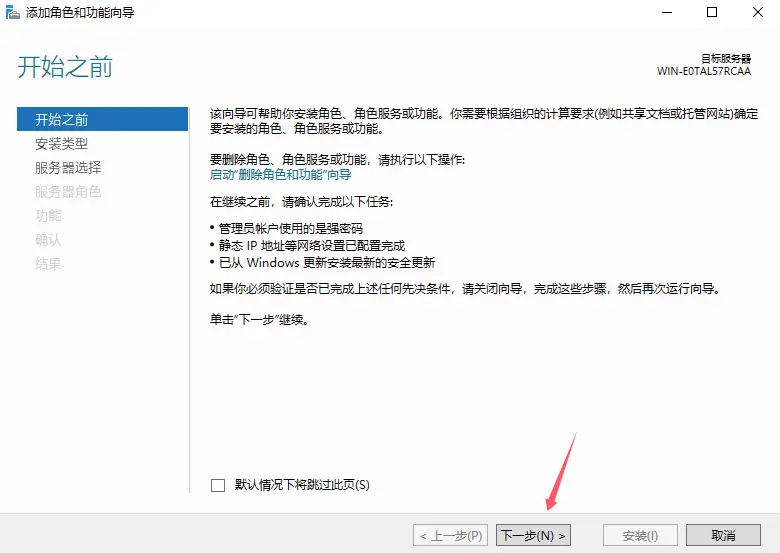
Task: Click 静态 IP 地址等网络设置已配置完成 text
Action: [312, 245]
